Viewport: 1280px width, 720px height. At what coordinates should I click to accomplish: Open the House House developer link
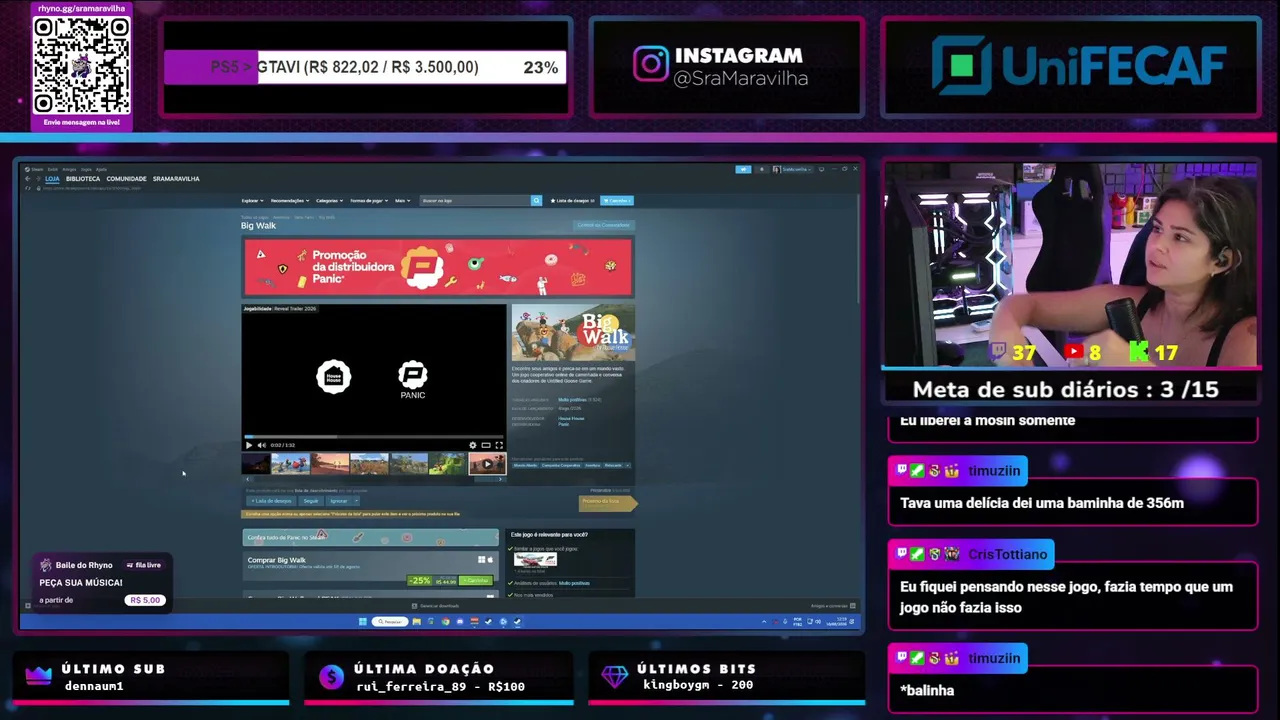click(x=572, y=418)
